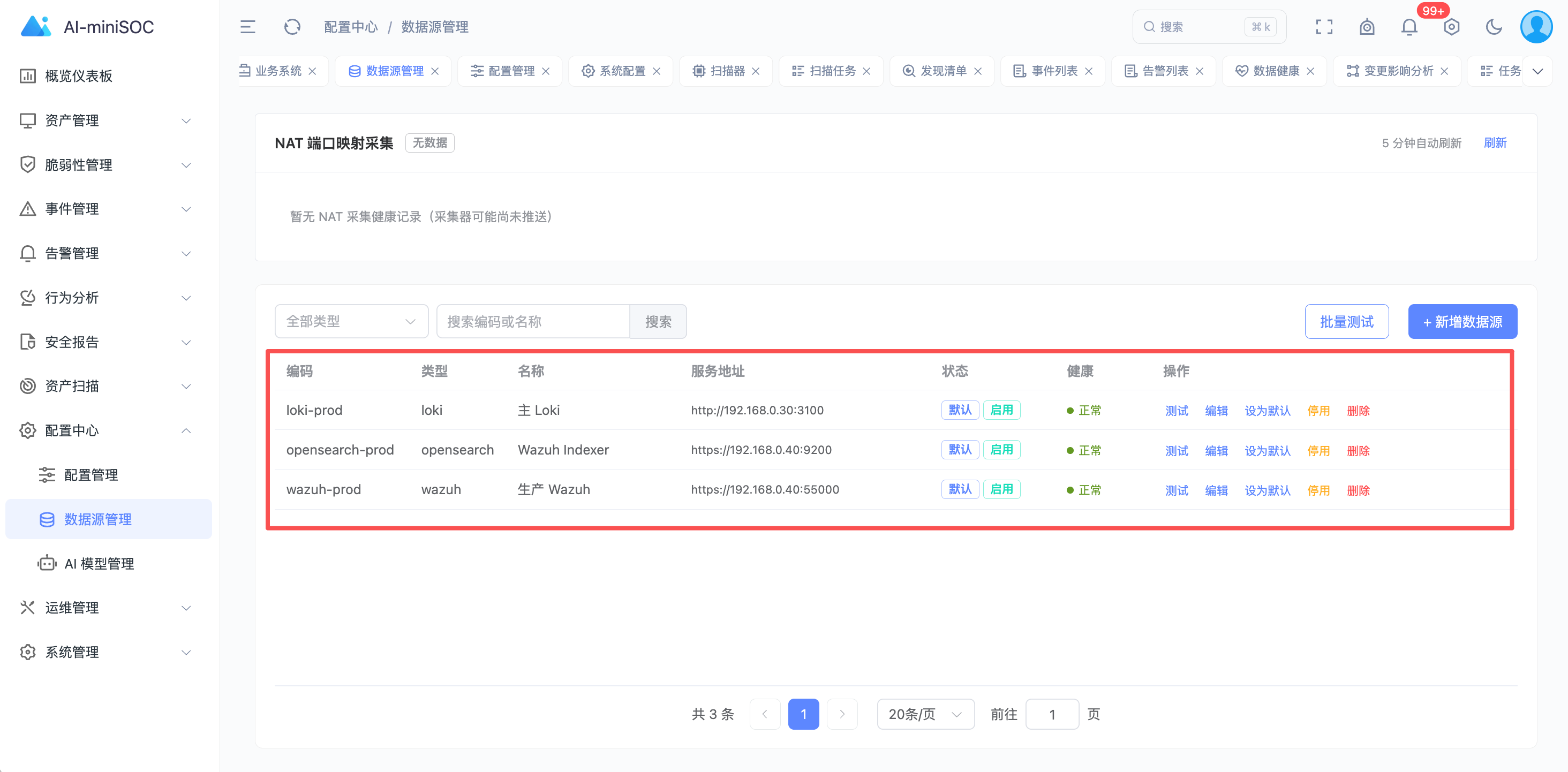Open the tab overflow dropdown arrow
This screenshot has width=1568, height=772.
coord(1537,71)
